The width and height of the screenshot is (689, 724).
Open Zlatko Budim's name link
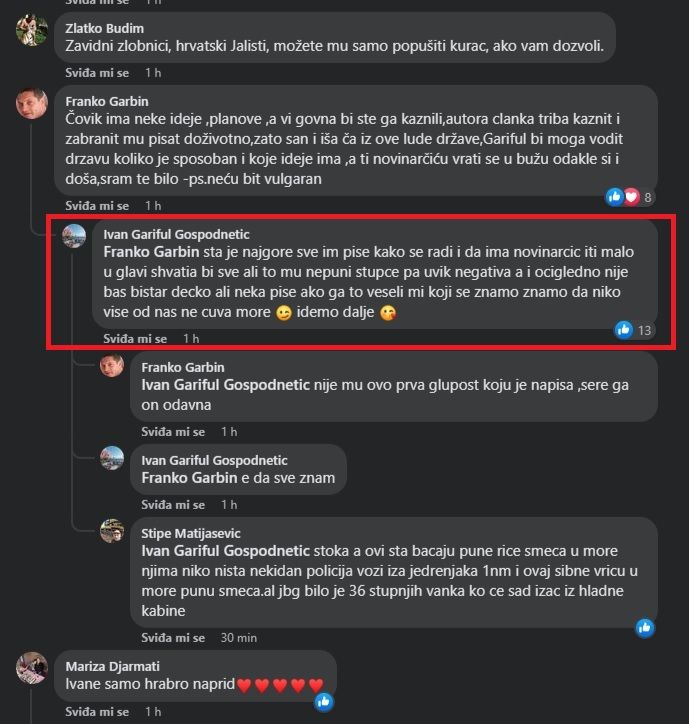point(104,29)
